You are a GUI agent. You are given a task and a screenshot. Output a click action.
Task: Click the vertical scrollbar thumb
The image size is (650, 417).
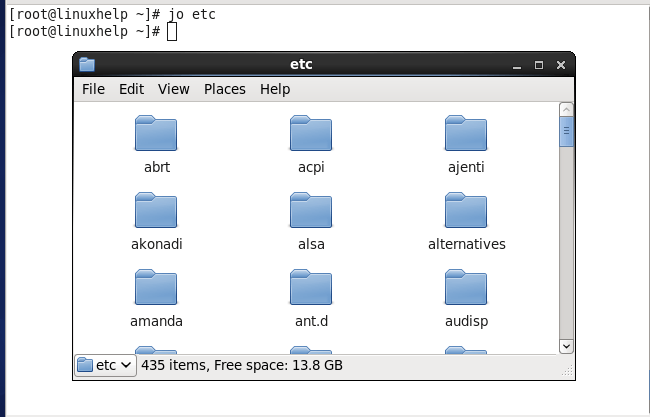pos(566,131)
